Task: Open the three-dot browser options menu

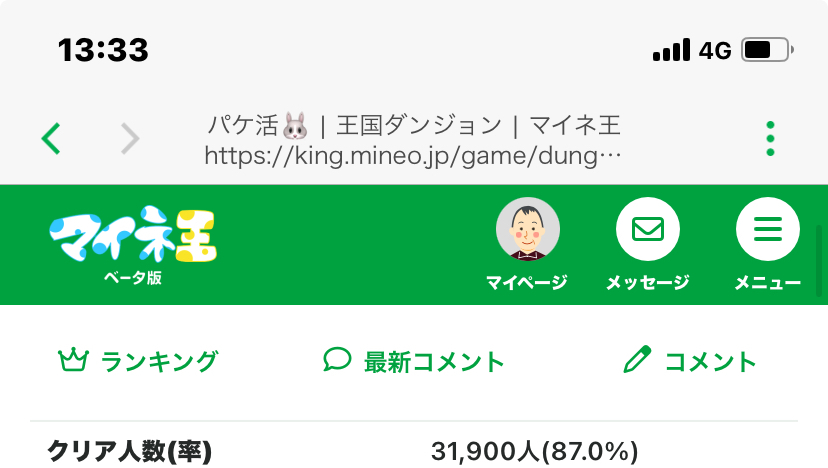Action: click(x=770, y=138)
